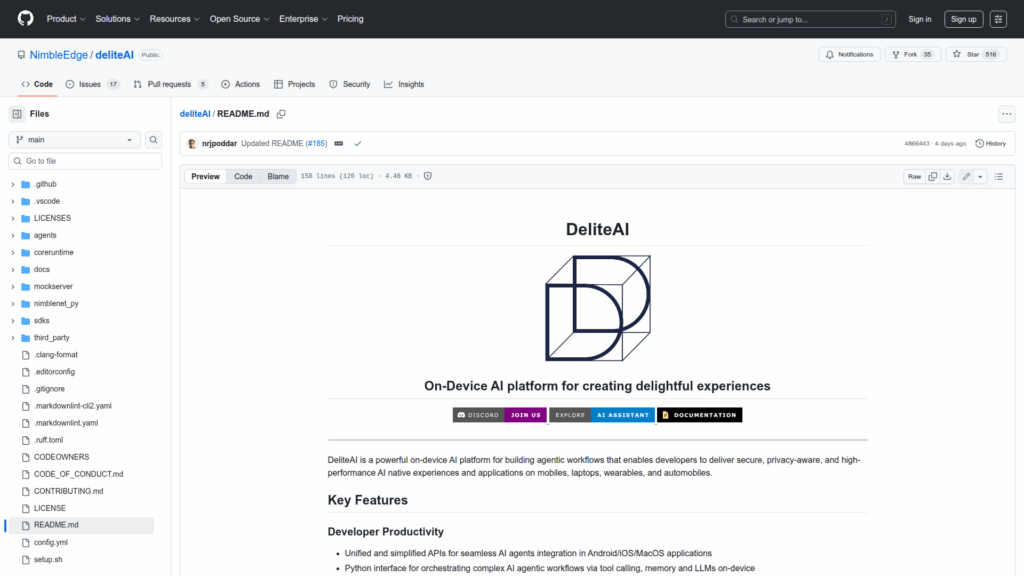Click the Go to file search field

point(85,161)
